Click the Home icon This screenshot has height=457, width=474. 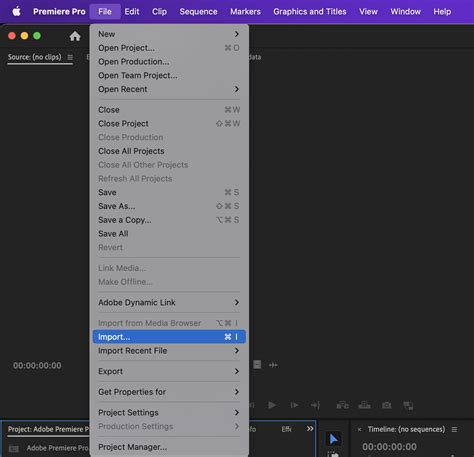pyautogui.click(x=75, y=36)
